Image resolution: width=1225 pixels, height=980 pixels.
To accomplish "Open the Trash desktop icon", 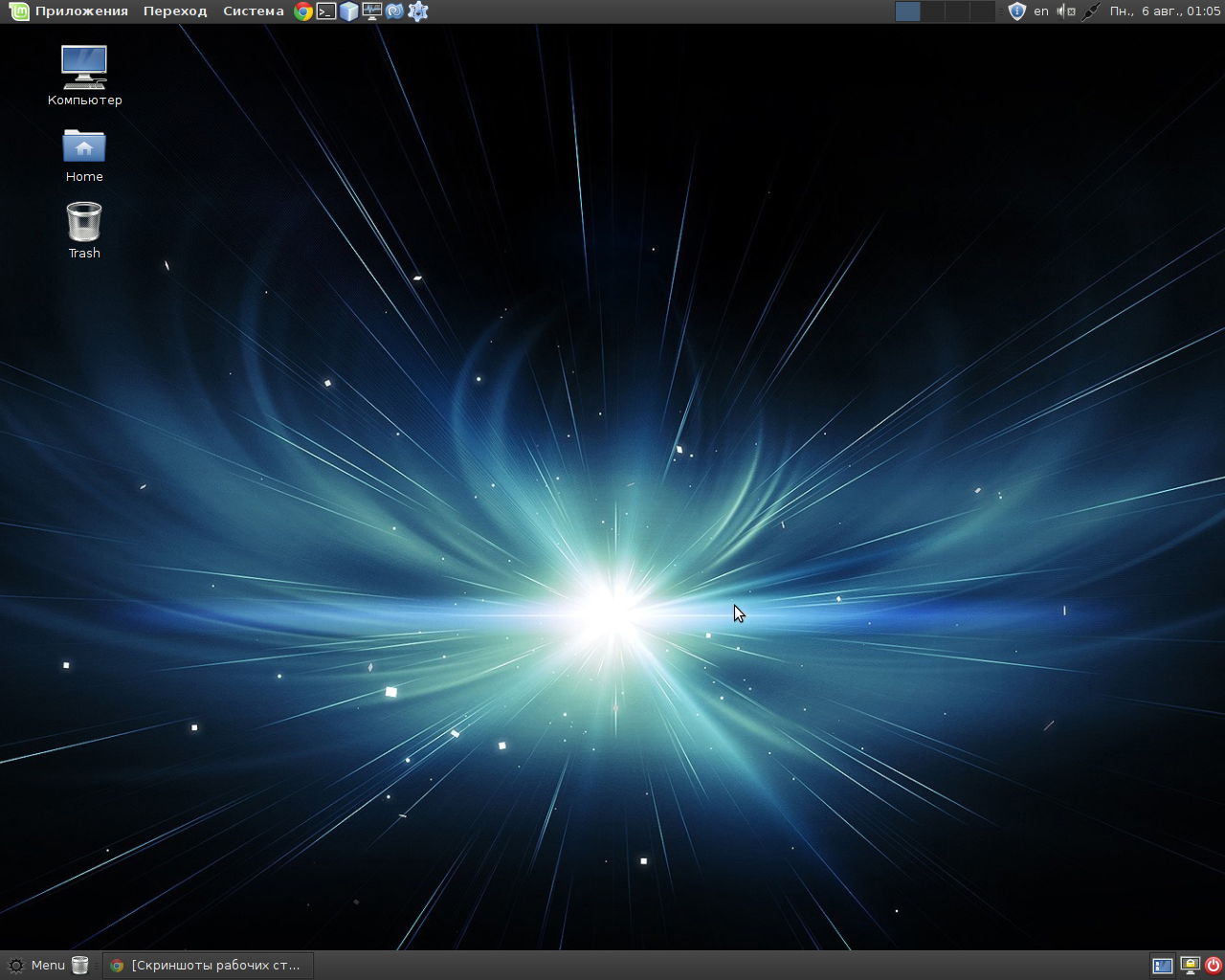I will tap(84, 222).
